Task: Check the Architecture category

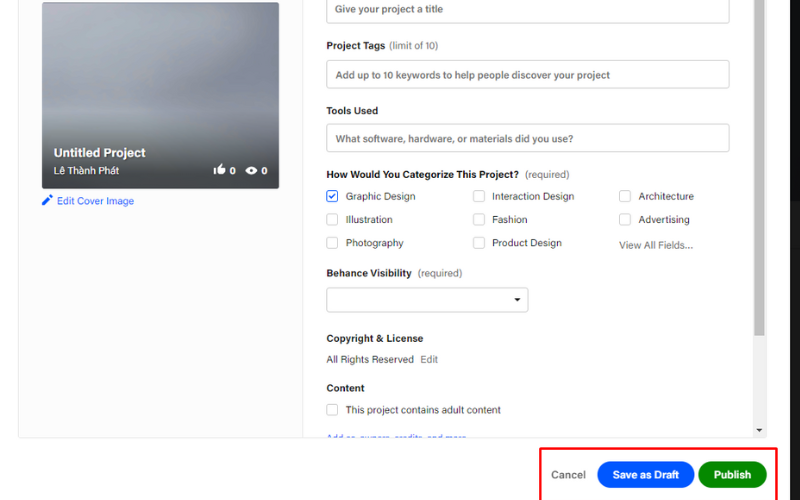Action: click(625, 196)
